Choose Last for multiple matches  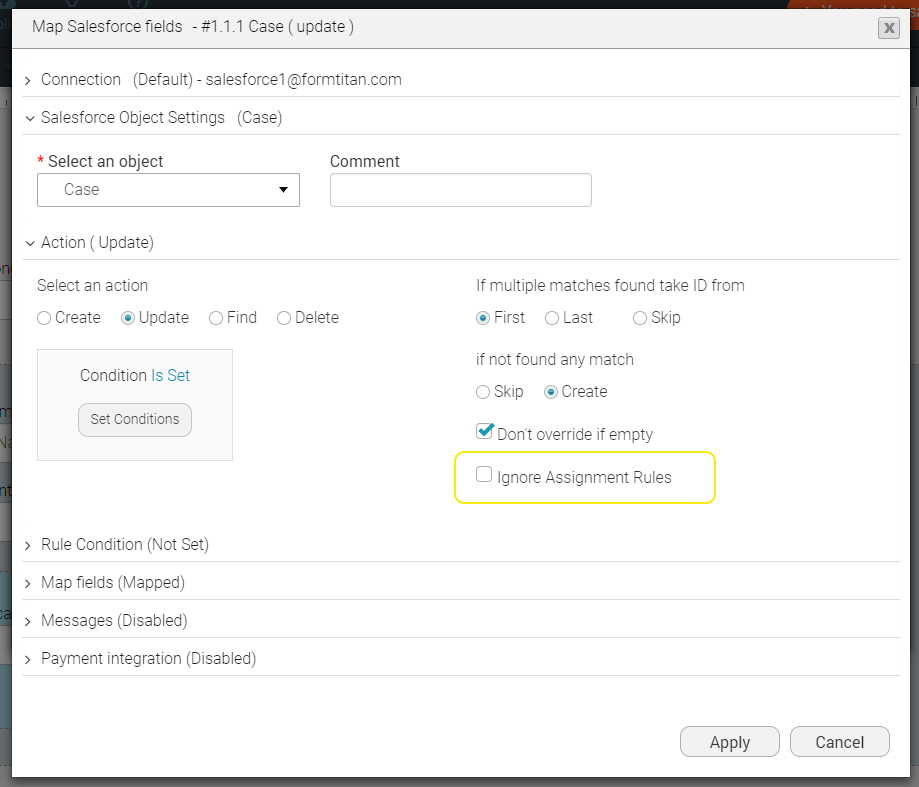point(552,318)
